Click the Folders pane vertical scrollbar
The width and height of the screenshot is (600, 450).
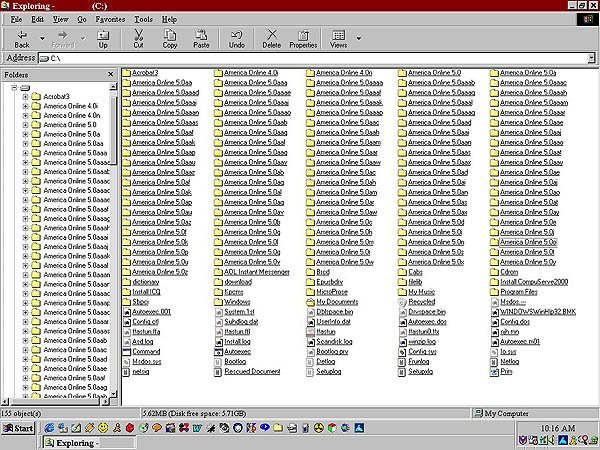pyautogui.click(x=115, y=250)
